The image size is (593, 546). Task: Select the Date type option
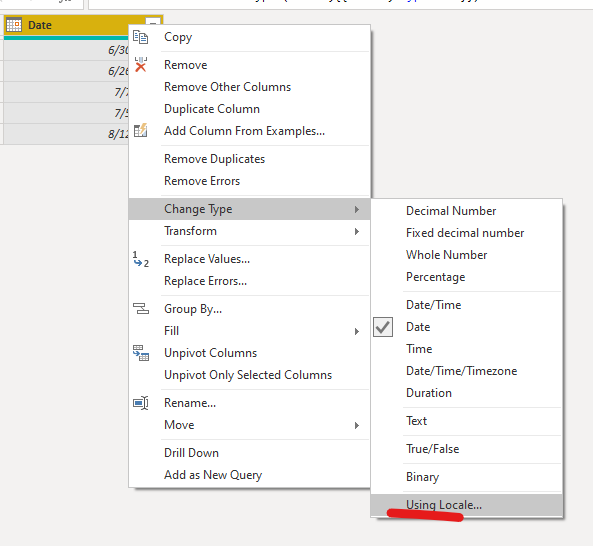466,327
